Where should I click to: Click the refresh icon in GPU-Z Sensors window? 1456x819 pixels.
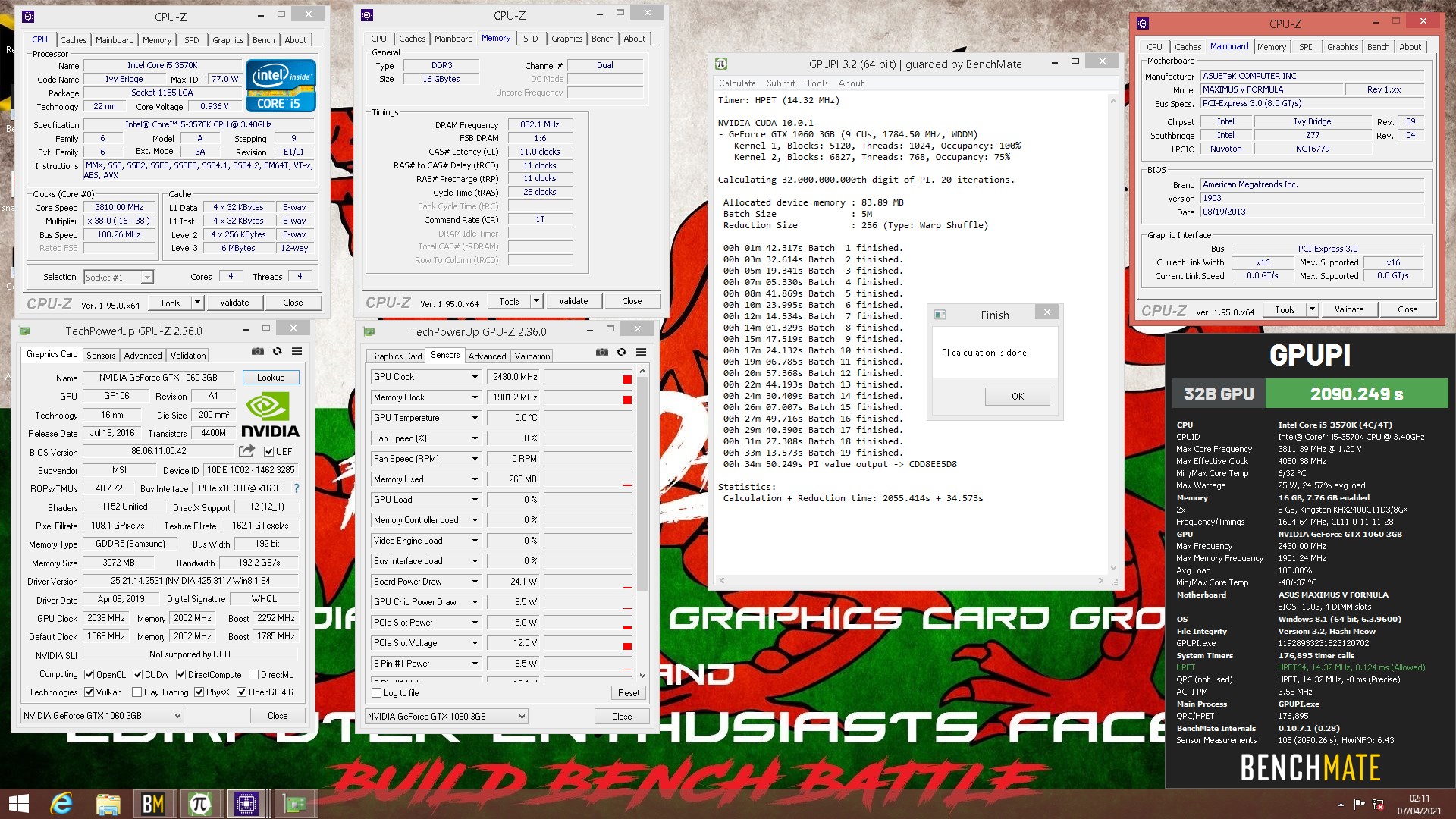[622, 353]
